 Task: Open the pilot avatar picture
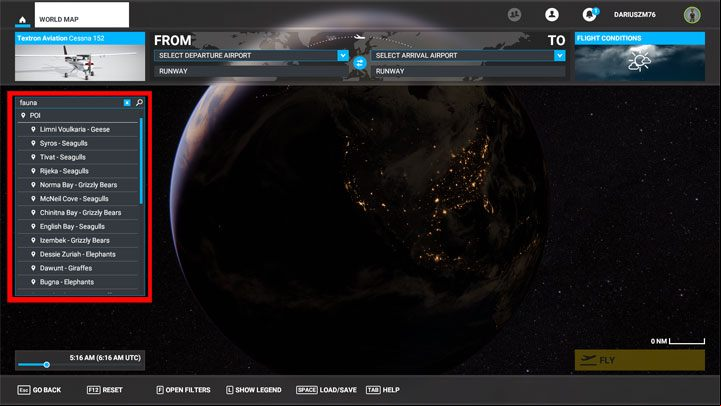click(x=692, y=15)
